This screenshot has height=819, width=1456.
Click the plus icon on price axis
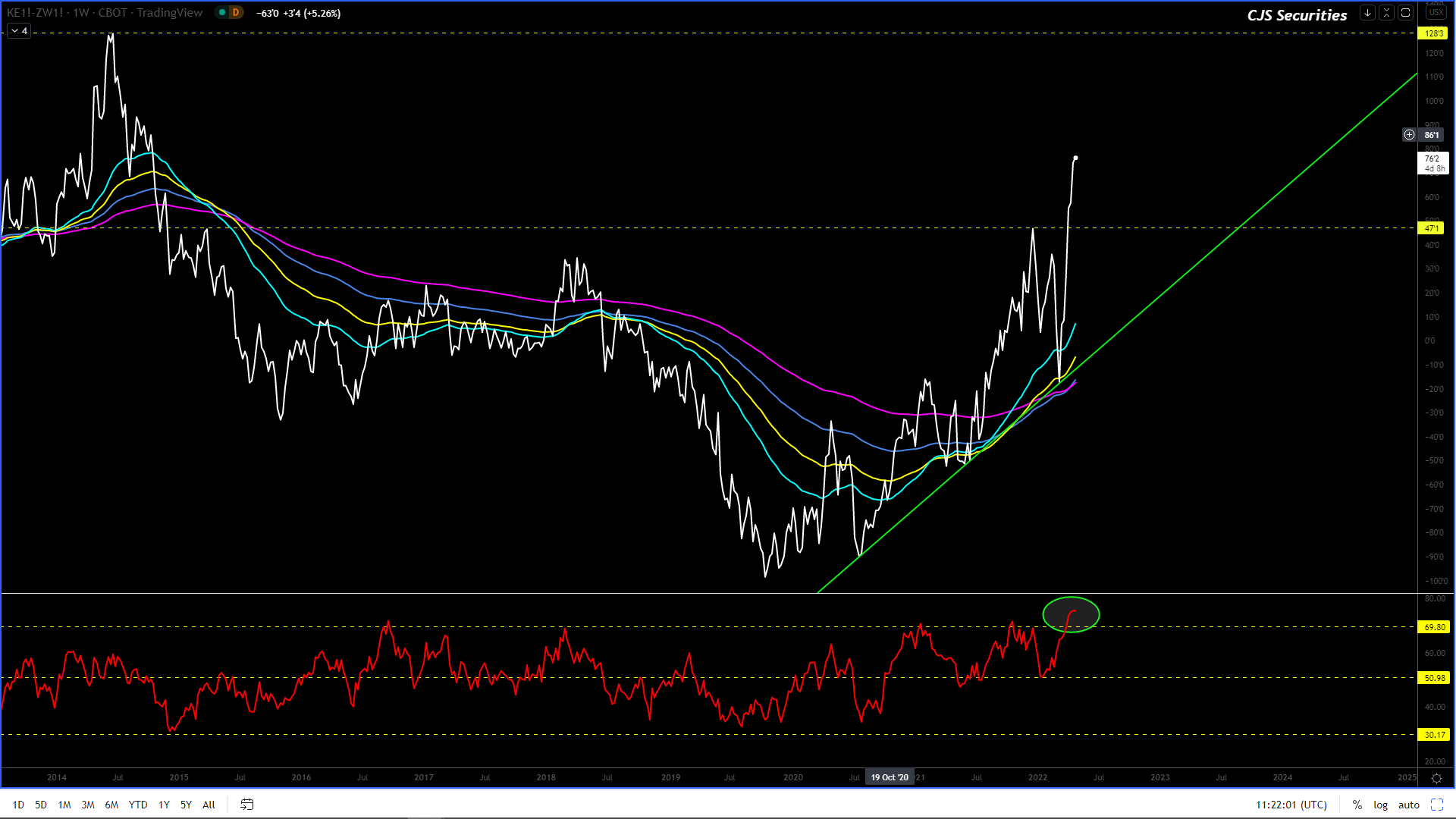[x=1409, y=135]
